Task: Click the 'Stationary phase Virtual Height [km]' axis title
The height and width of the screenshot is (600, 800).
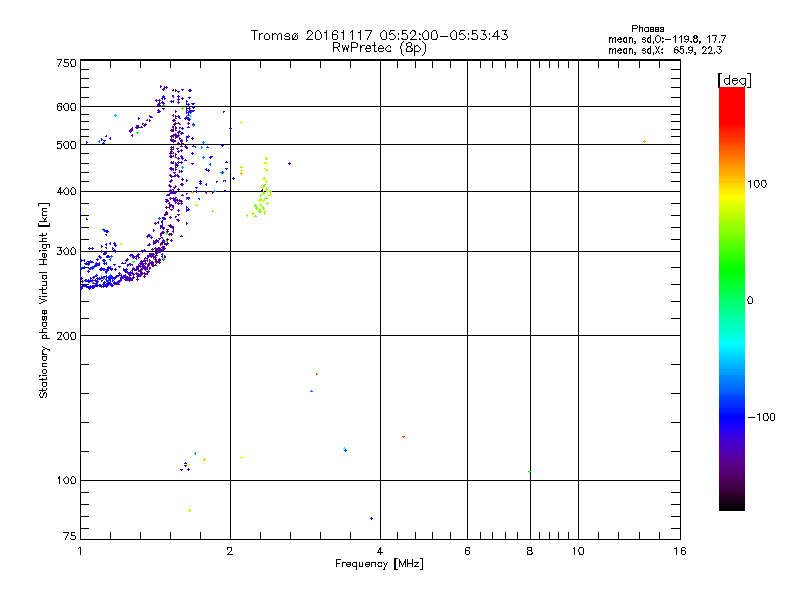Action: [44, 301]
